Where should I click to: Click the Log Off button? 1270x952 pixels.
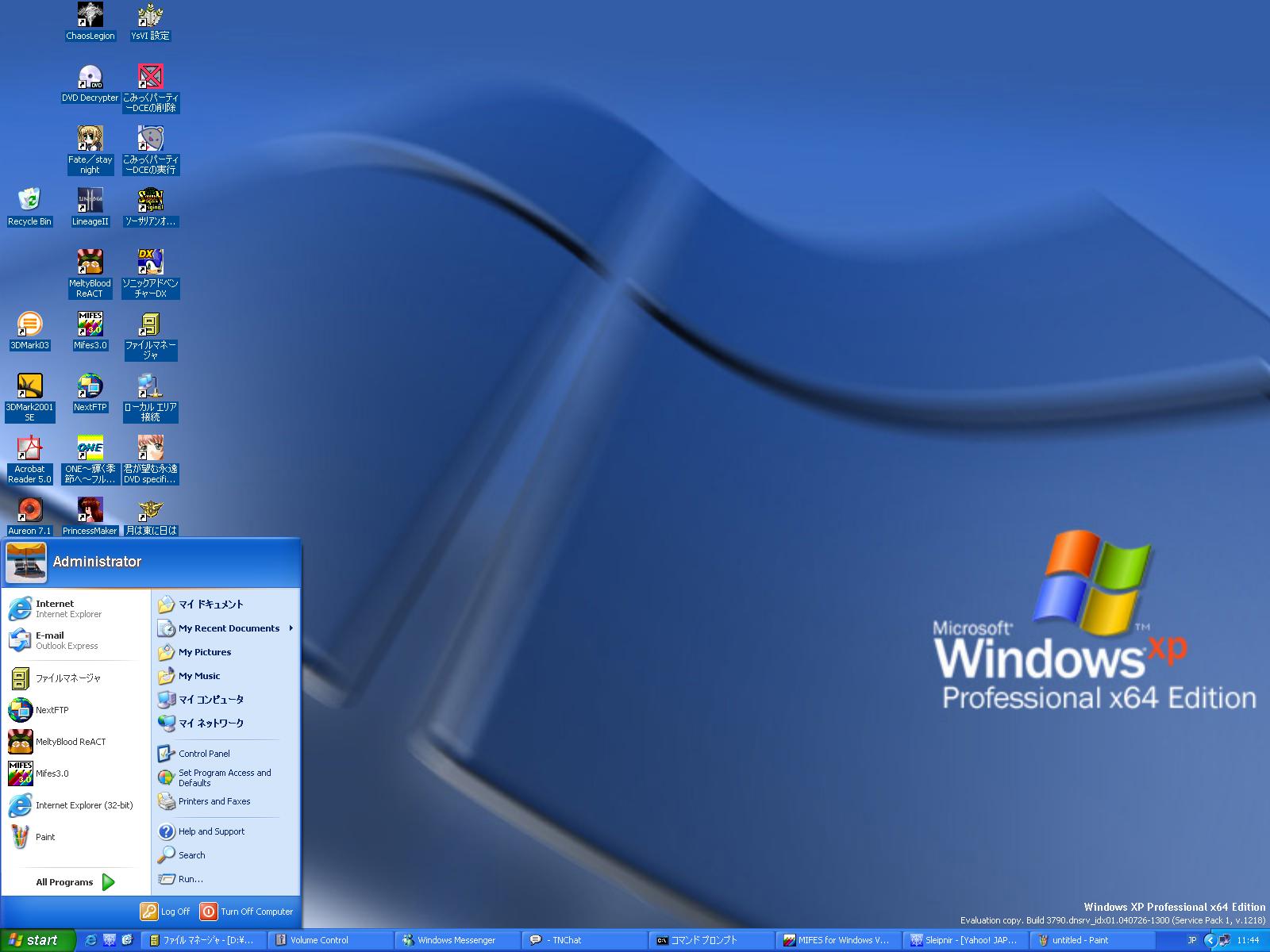click(166, 912)
